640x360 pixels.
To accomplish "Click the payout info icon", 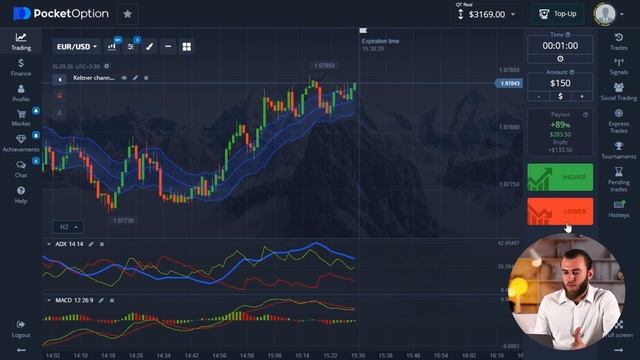I will [x=585, y=115].
